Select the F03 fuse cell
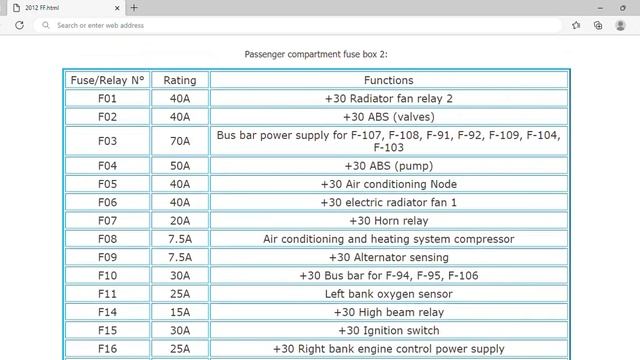 pos(107,141)
